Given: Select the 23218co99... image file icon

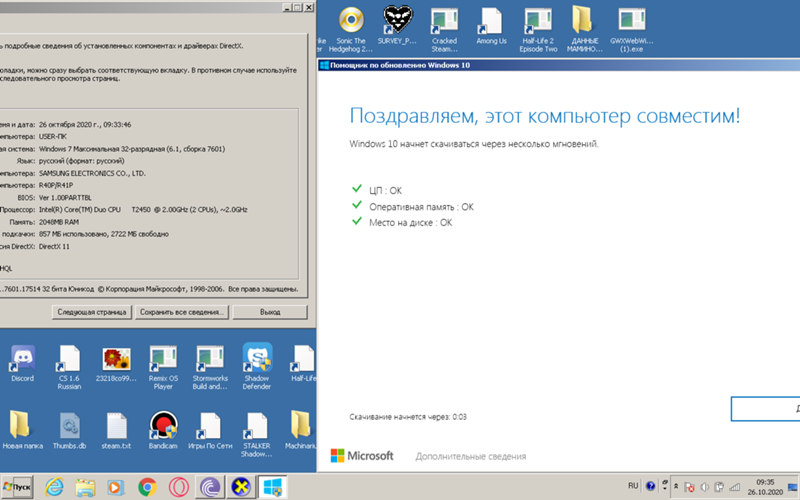Looking at the screenshot, I should 116,363.
